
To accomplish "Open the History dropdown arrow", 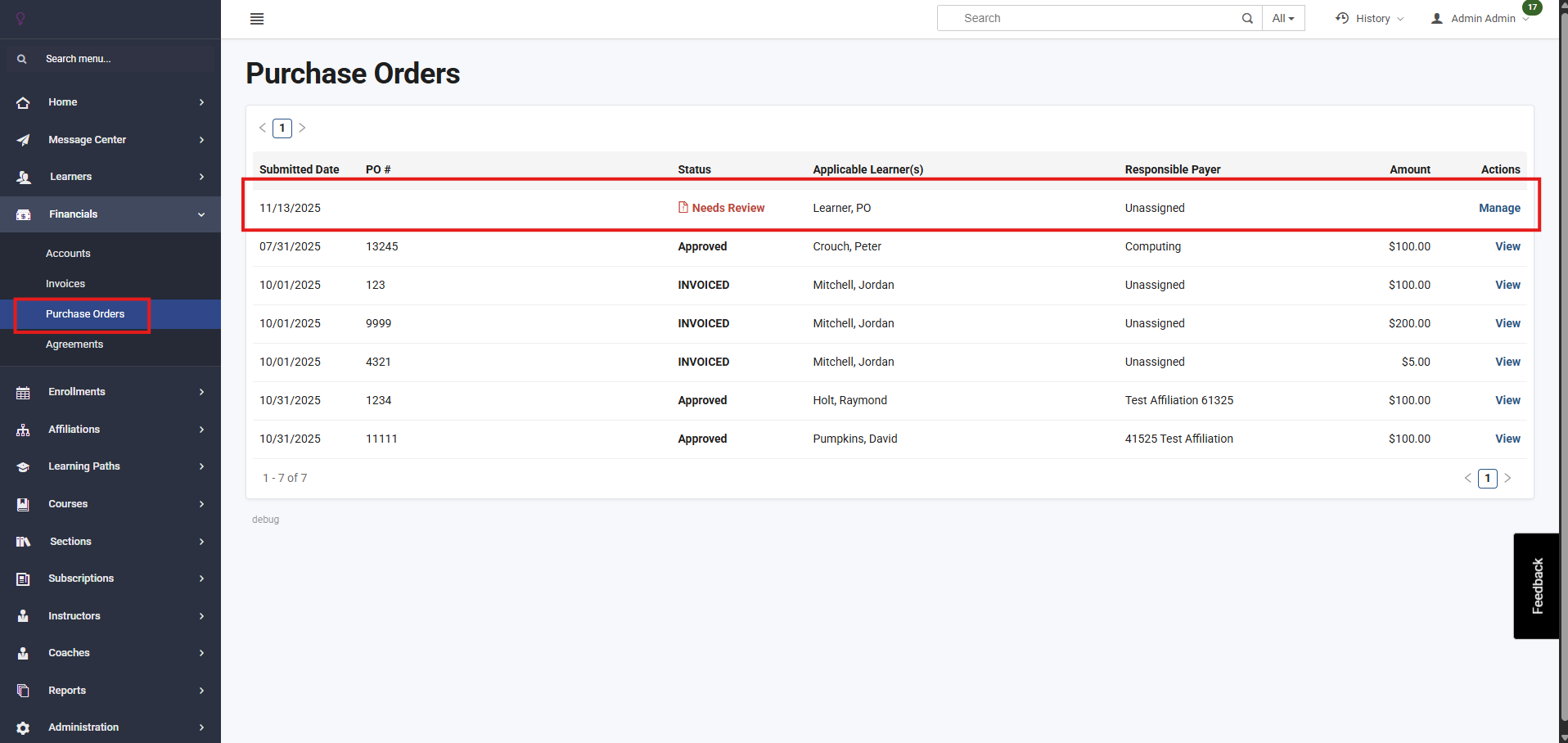I will point(1400,19).
